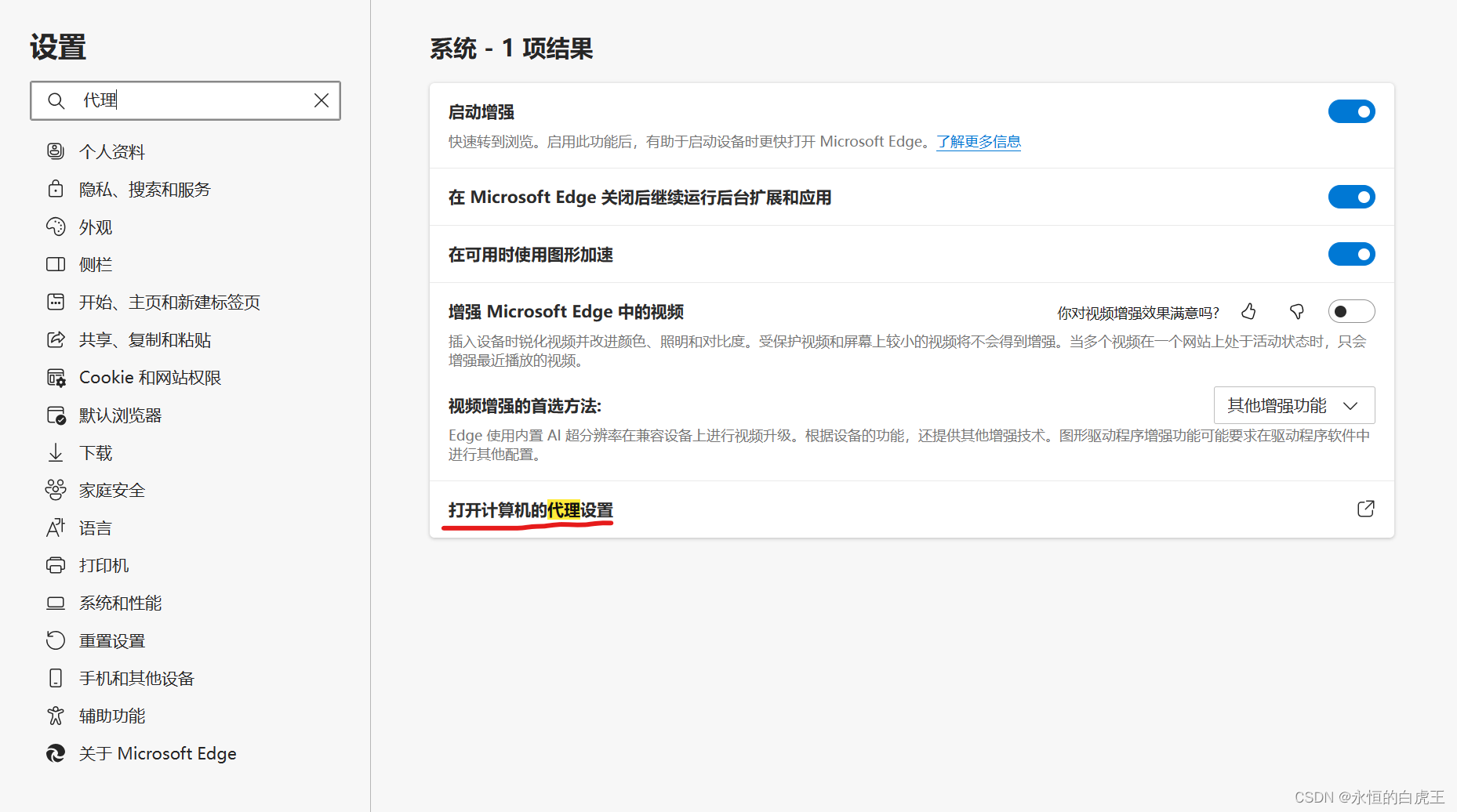This screenshot has height=812, width=1457.
Task: Open the 其他增强功能 dropdown
Action: pos(1294,405)
